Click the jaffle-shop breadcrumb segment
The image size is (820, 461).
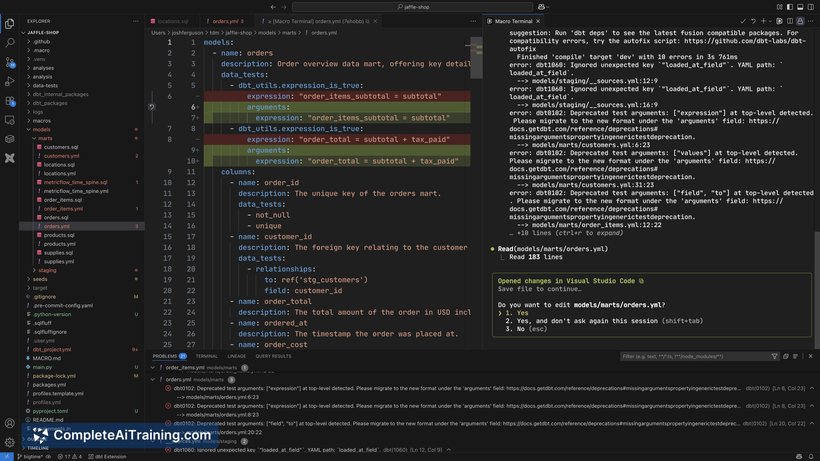click(x=238, y=32)
